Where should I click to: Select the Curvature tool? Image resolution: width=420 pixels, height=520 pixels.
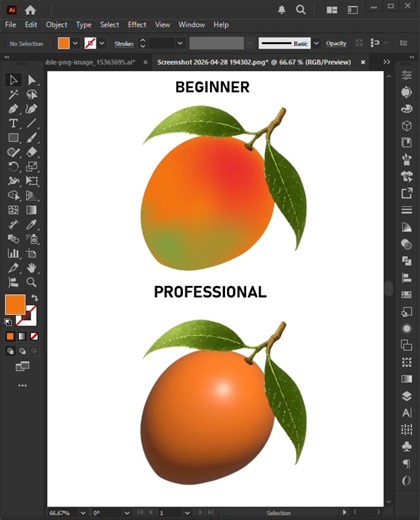(x=32, y=109)
